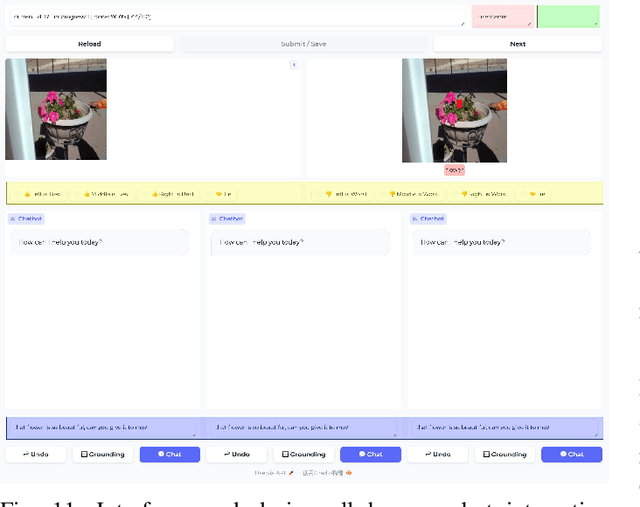Click the middle panel Undo button
The width and height of the screenshot is (640, 507).
[236, 454]
